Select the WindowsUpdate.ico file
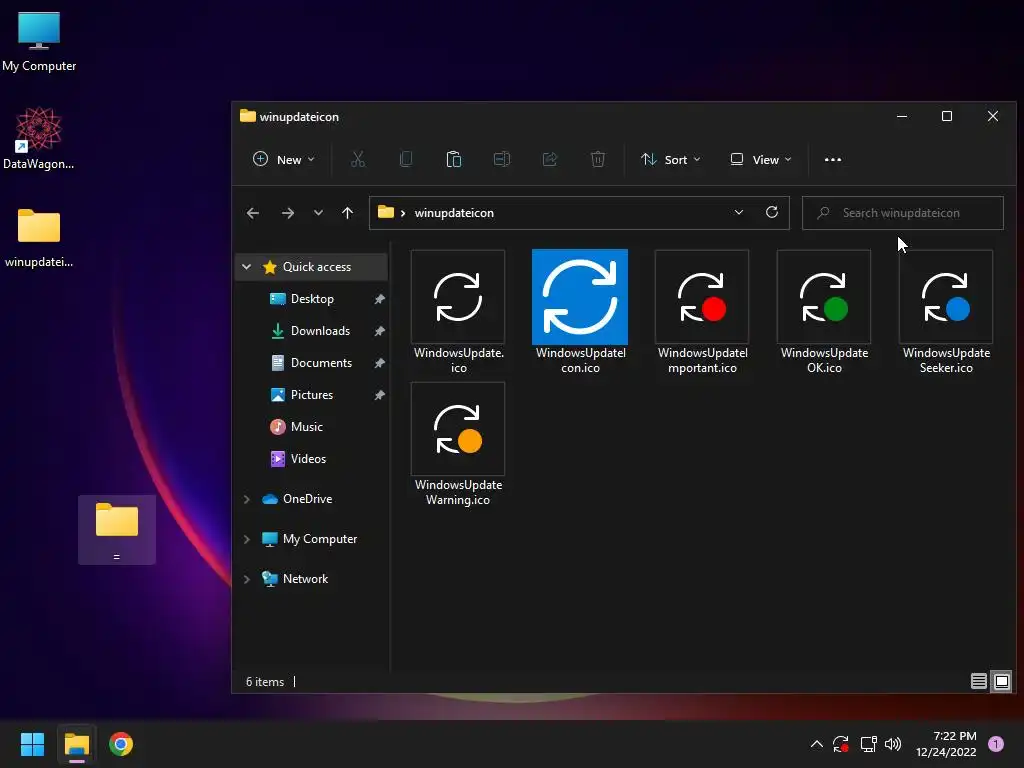1024x768 pixels. pos(458,312)
